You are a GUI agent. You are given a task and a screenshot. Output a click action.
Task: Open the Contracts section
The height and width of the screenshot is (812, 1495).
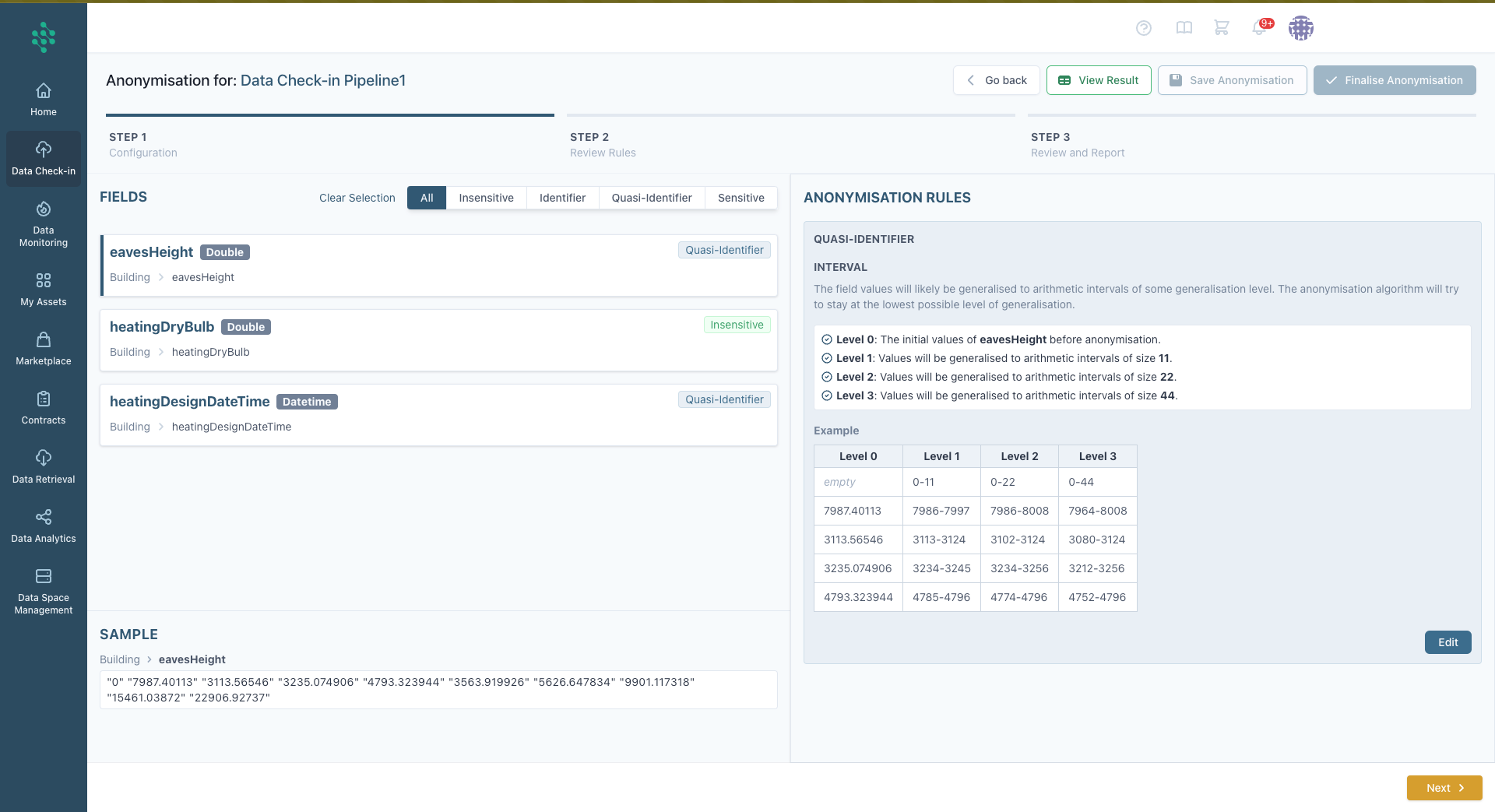(44, 408)
